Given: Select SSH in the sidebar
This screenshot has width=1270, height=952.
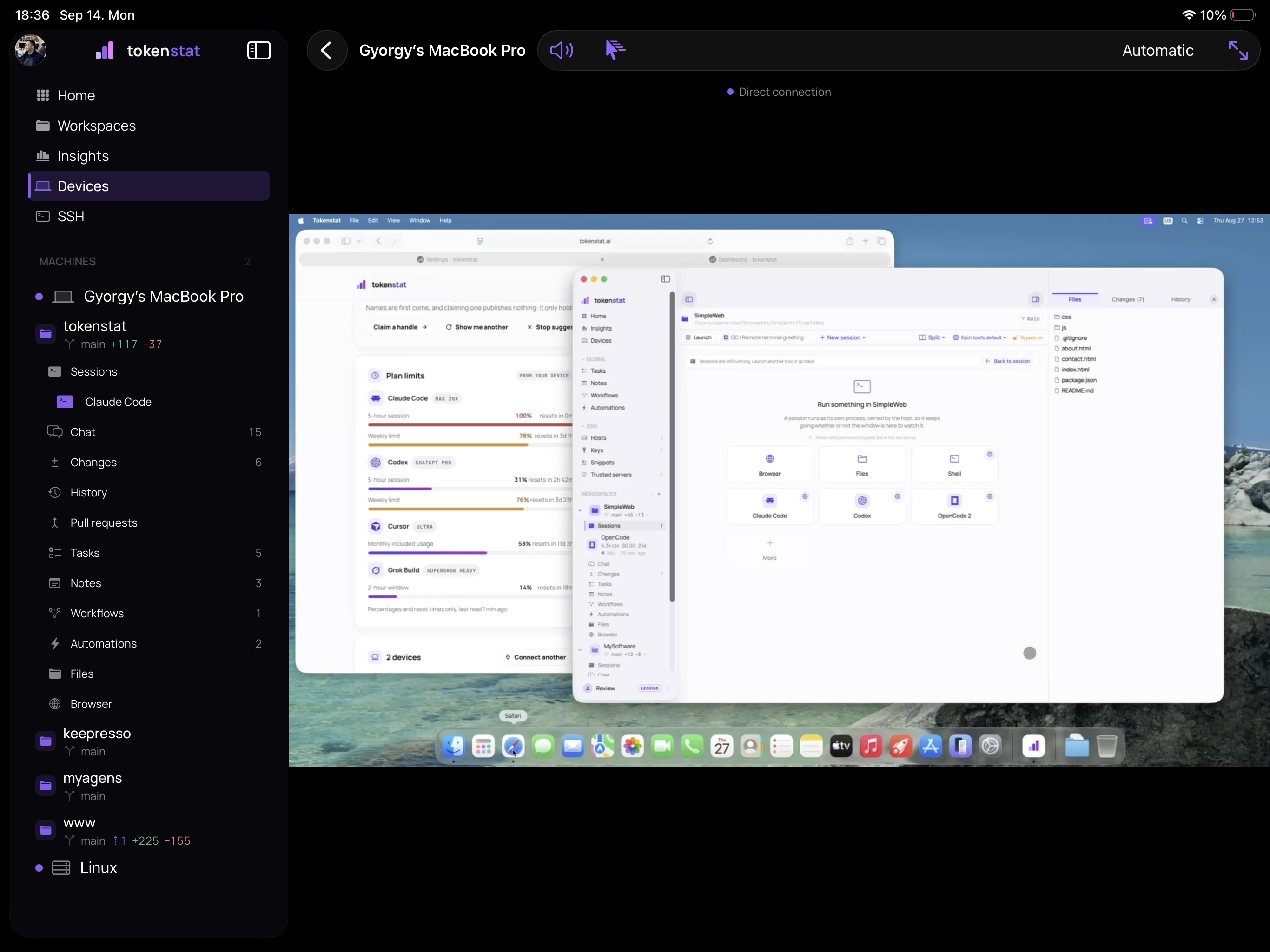Looking at the screenshot, I should point(149,217).
